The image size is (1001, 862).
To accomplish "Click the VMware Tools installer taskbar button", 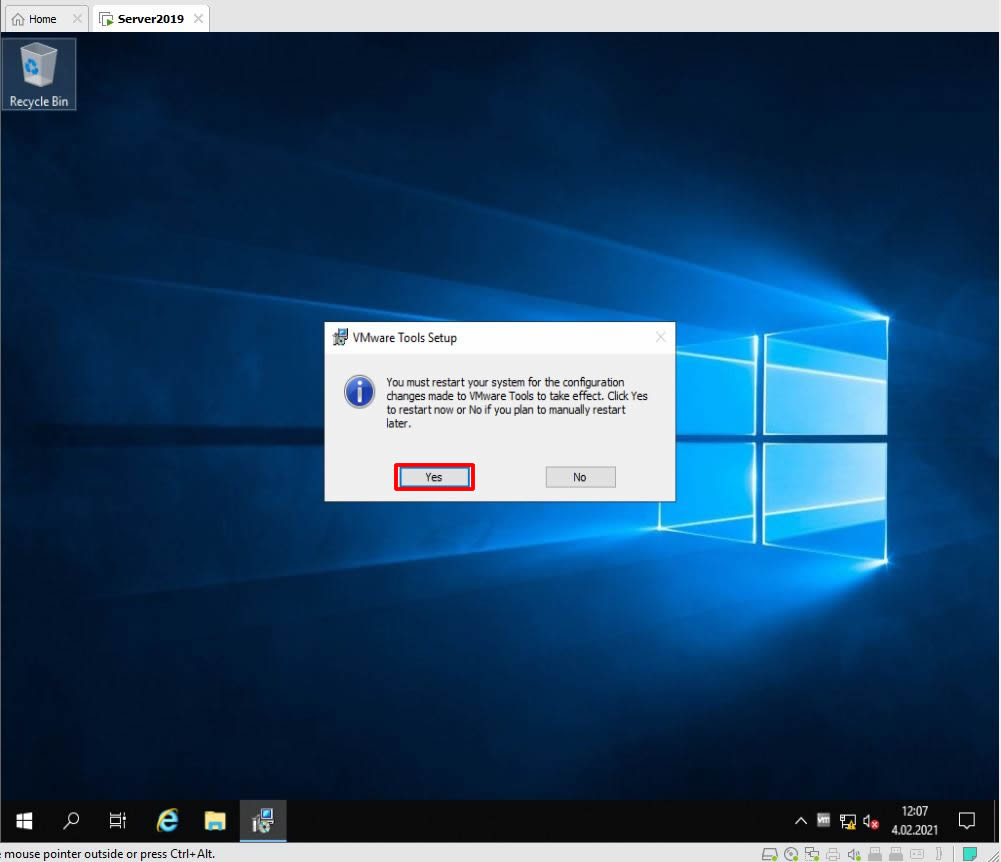I will tap(263, 820).
